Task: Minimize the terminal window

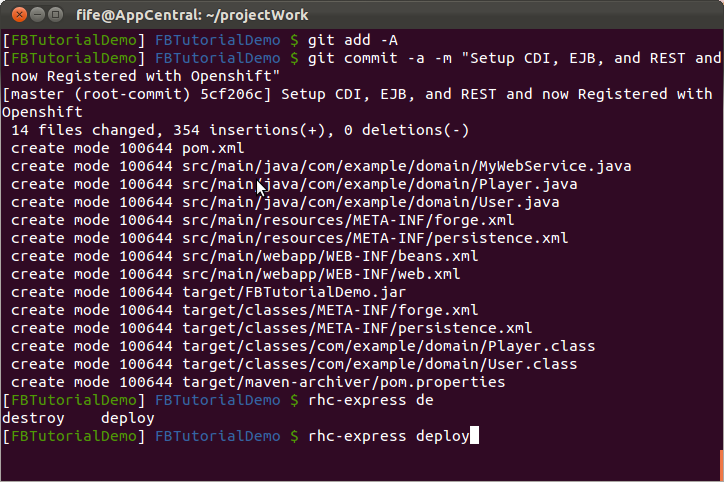Action: click(x=37, y=15)
